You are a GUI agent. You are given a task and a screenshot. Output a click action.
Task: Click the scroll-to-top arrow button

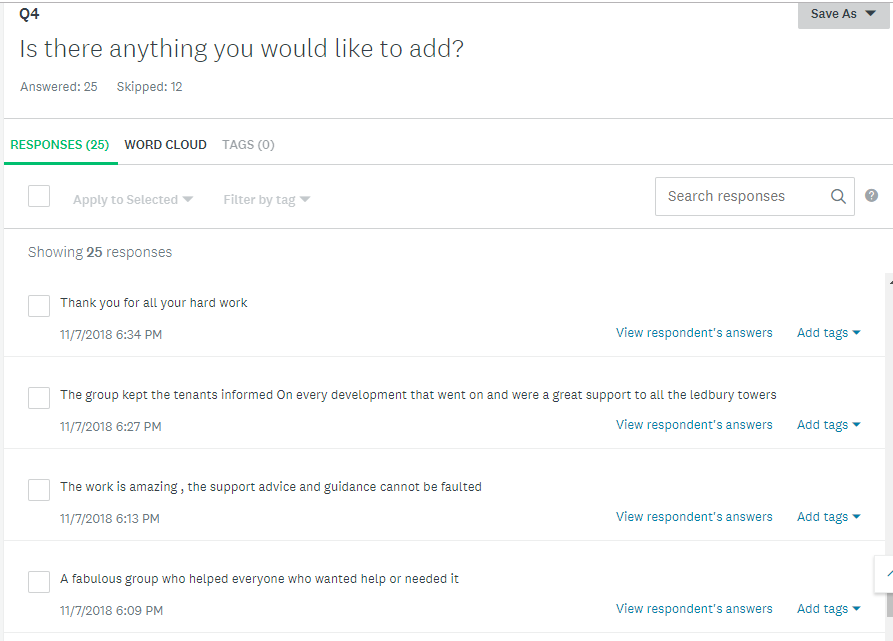click(885, 574)
